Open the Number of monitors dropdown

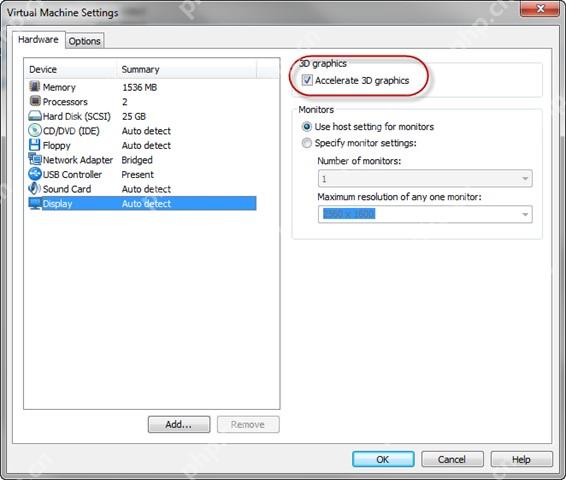click(x=425, y=179)
